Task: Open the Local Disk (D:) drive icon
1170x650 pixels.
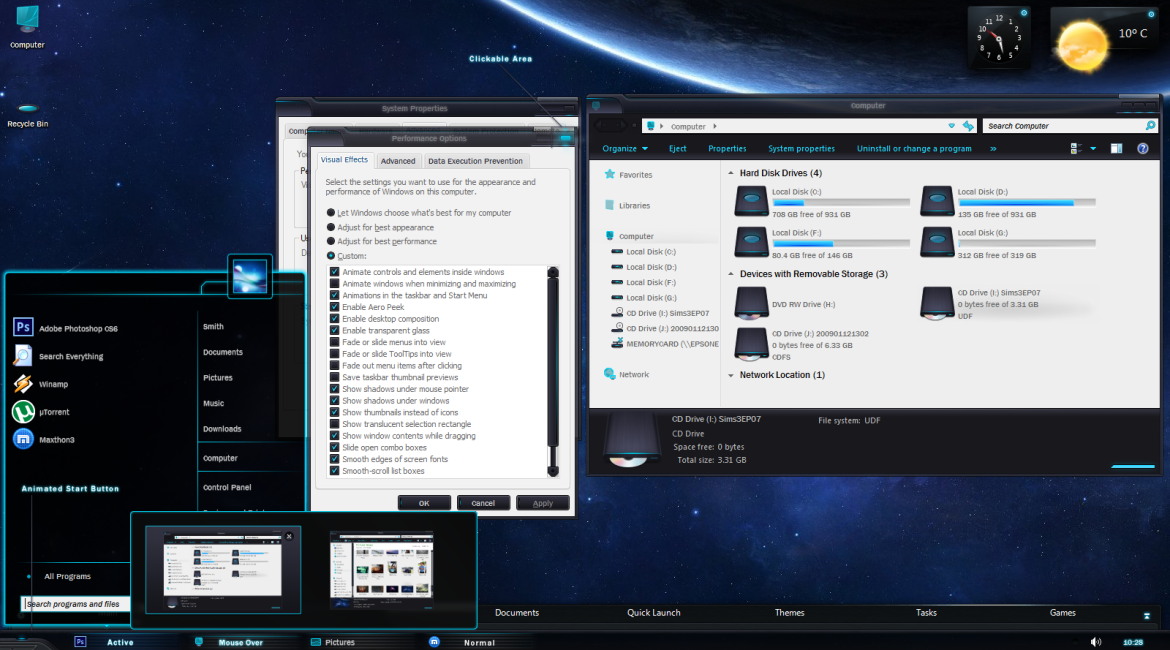Action: coord(937,202)
